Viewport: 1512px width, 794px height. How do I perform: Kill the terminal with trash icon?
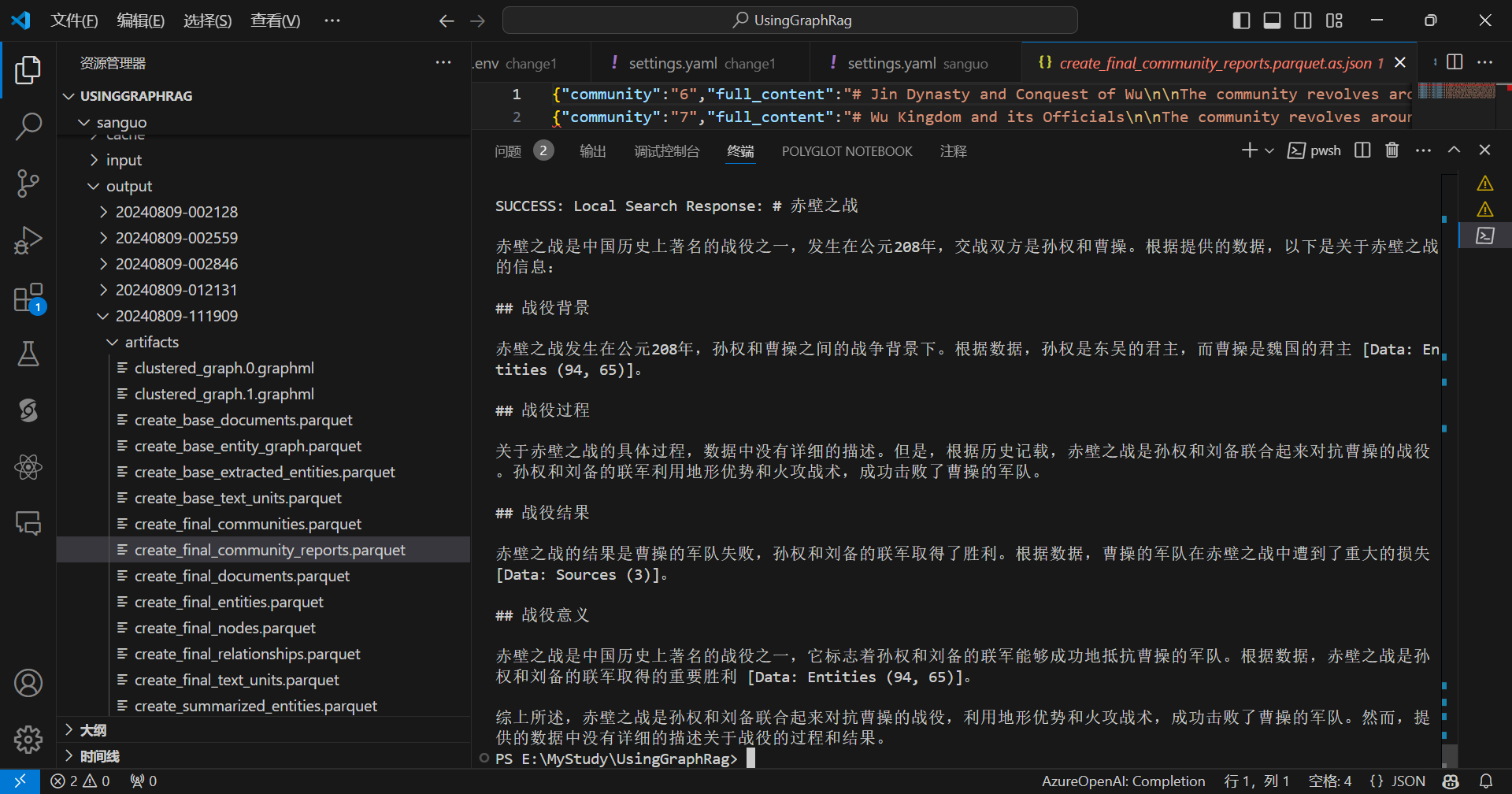point(1392,150)
